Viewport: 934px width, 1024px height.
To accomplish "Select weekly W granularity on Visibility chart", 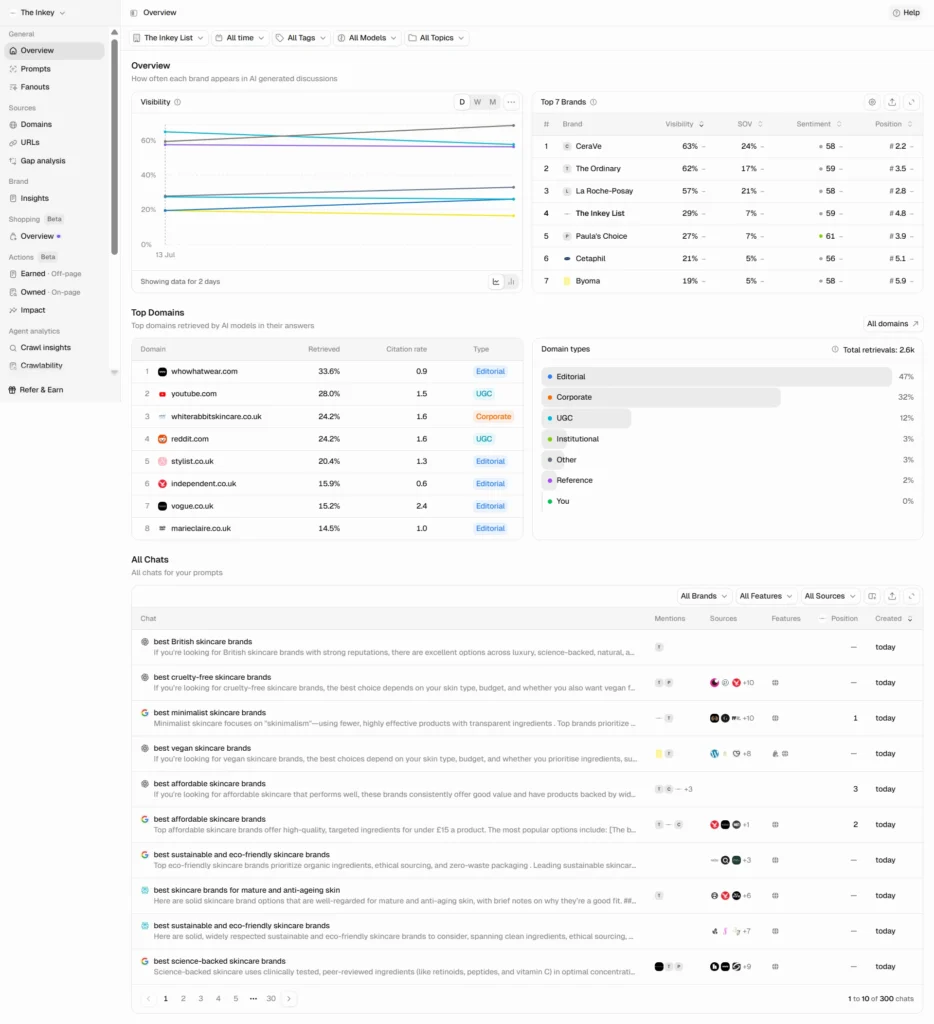I will [x=477, y=102].
